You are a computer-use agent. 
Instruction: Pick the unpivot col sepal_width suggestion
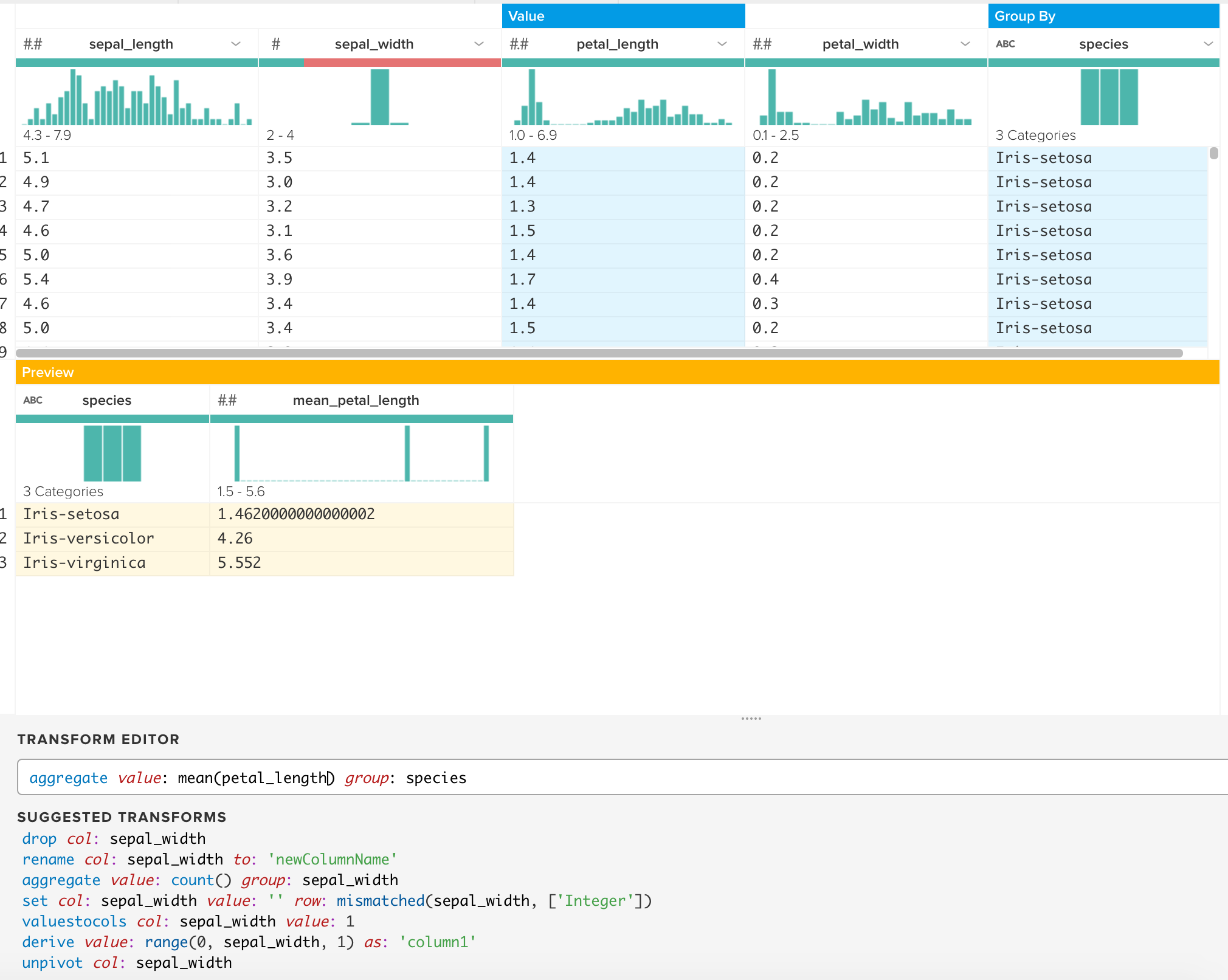[127, 963]
